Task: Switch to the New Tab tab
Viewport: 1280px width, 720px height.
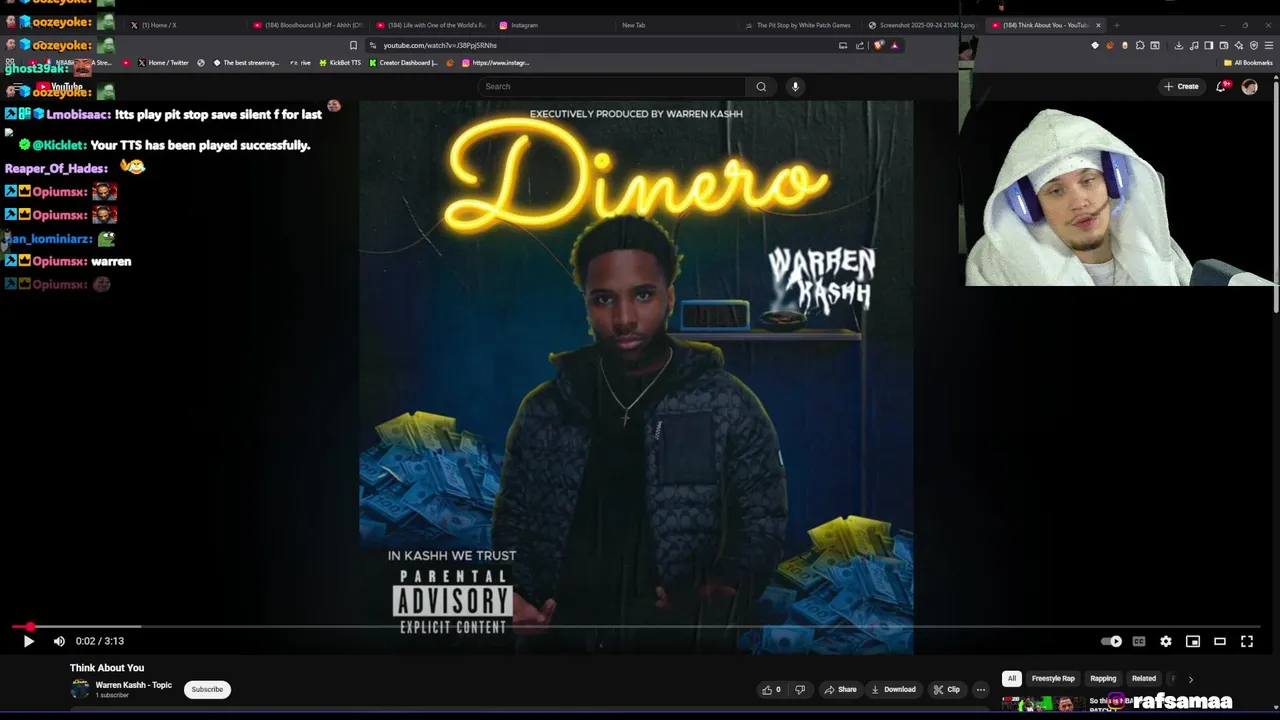Action: [675, 25]
